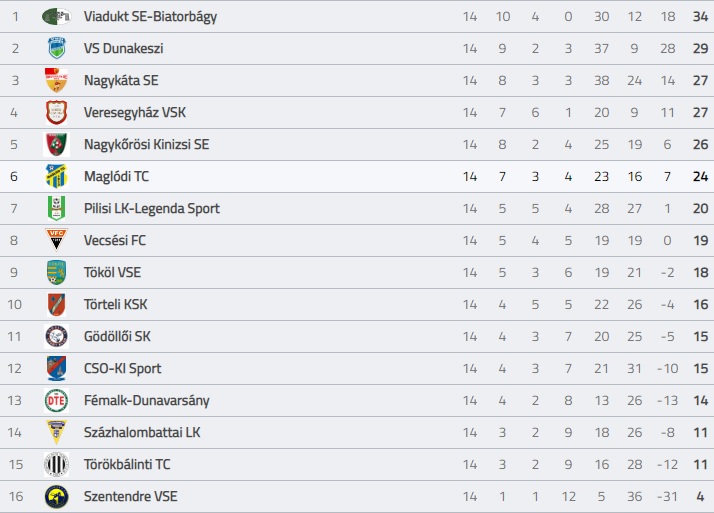Open the Nagykáta SE team crest

56,80
